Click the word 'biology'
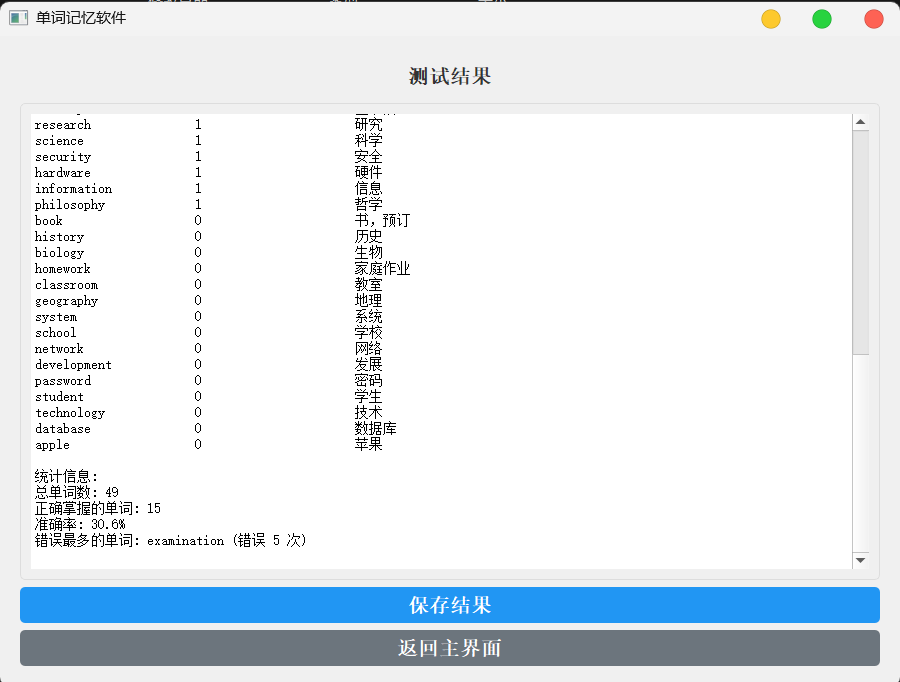 point(59,253)
